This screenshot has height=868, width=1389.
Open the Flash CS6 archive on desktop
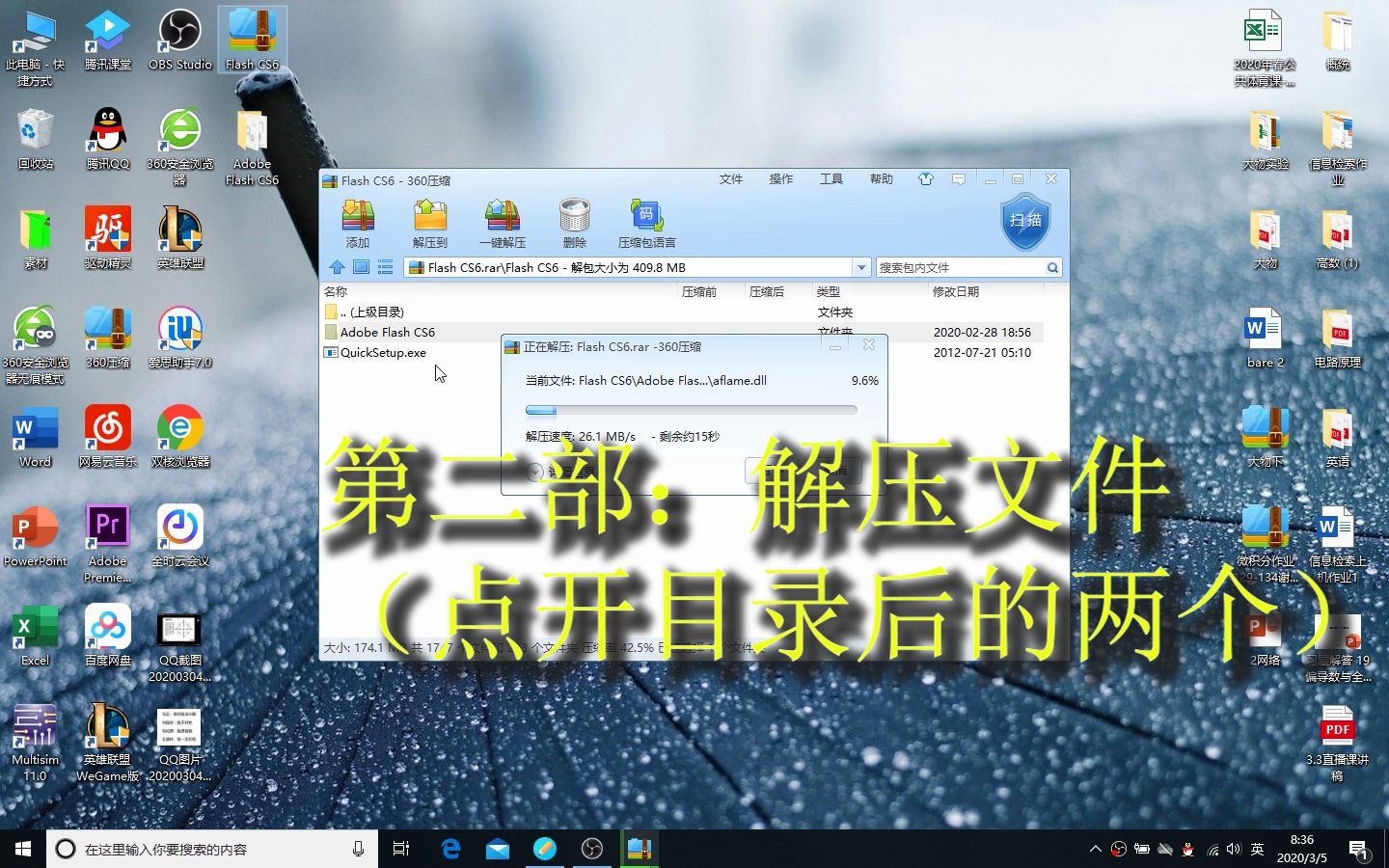click(252, 41)
